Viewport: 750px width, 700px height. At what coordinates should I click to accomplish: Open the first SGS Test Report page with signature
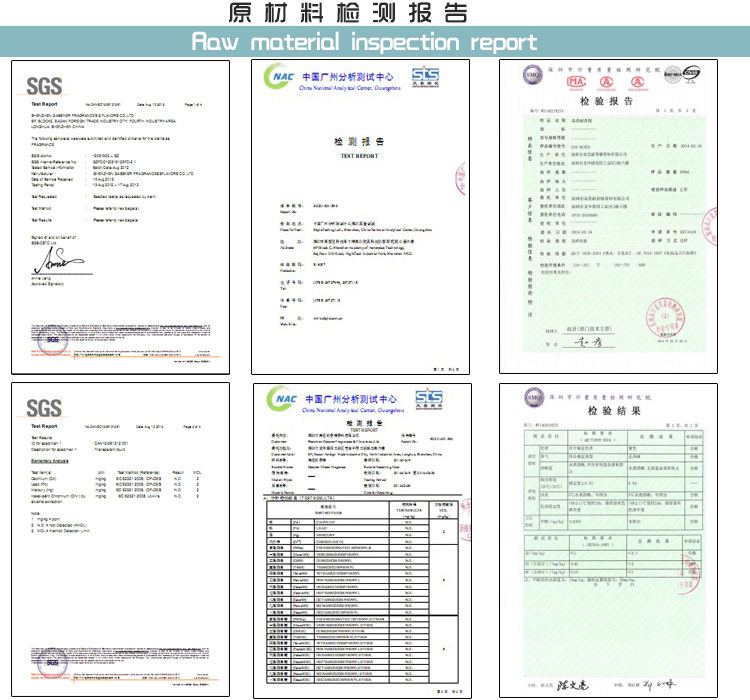(x=121, y=217)
